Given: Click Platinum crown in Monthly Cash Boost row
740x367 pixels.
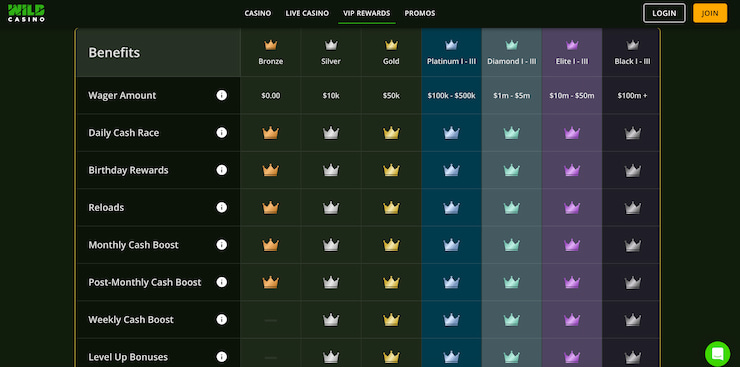Looking at the screenshot, I should coord(451,245).
